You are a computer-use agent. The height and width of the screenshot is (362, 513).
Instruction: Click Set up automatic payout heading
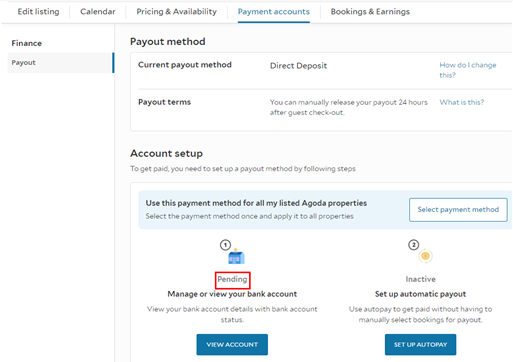[420, 294]
